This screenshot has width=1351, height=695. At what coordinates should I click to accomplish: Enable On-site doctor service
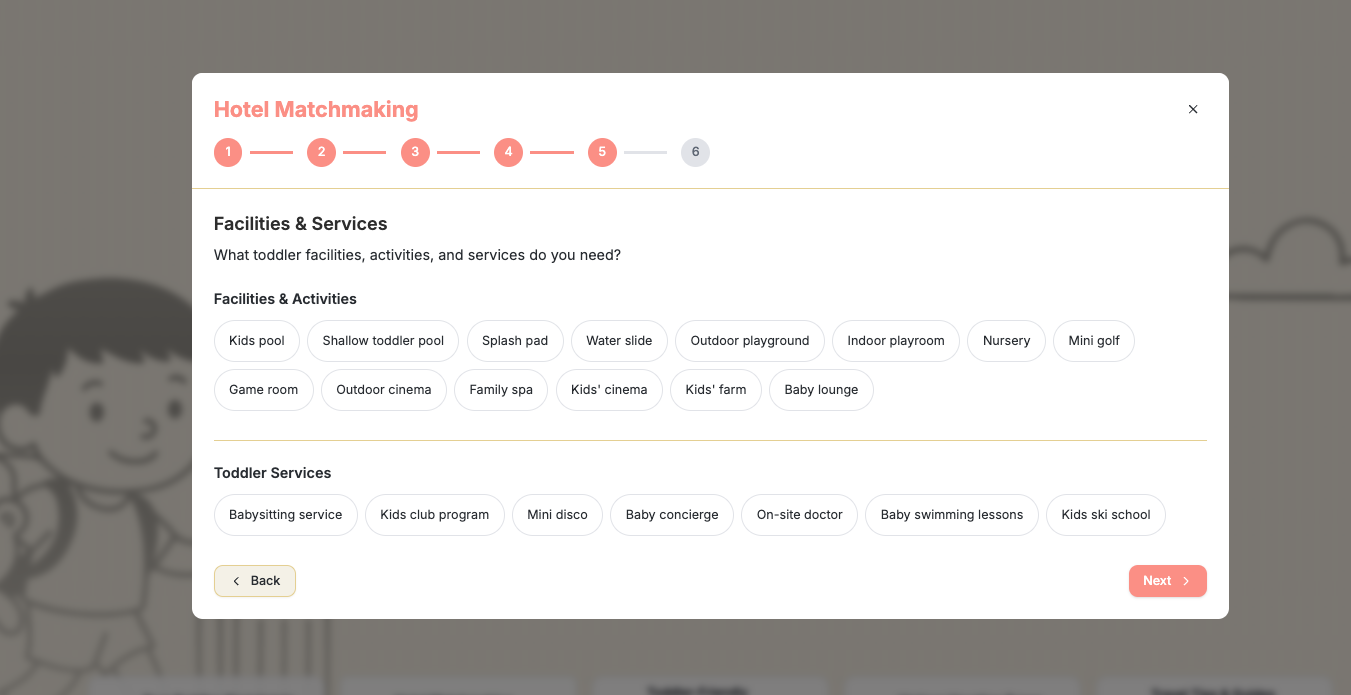800,515
